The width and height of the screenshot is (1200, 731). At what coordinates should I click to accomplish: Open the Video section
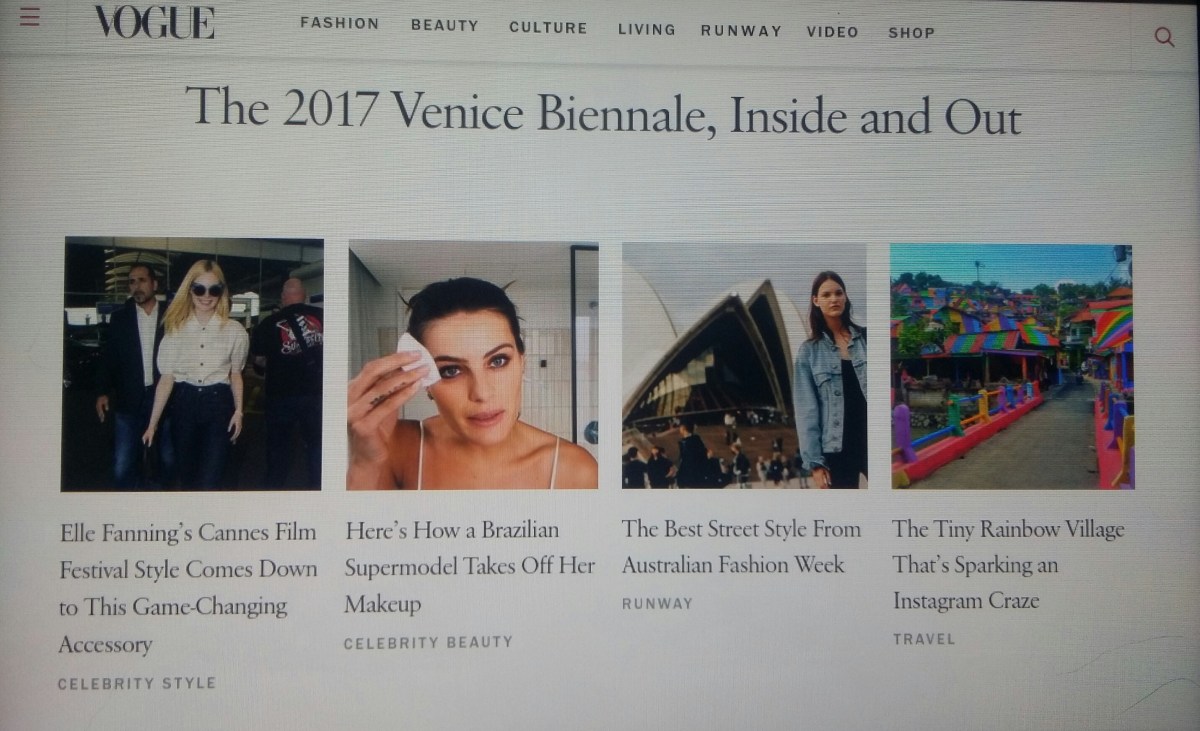832,31
